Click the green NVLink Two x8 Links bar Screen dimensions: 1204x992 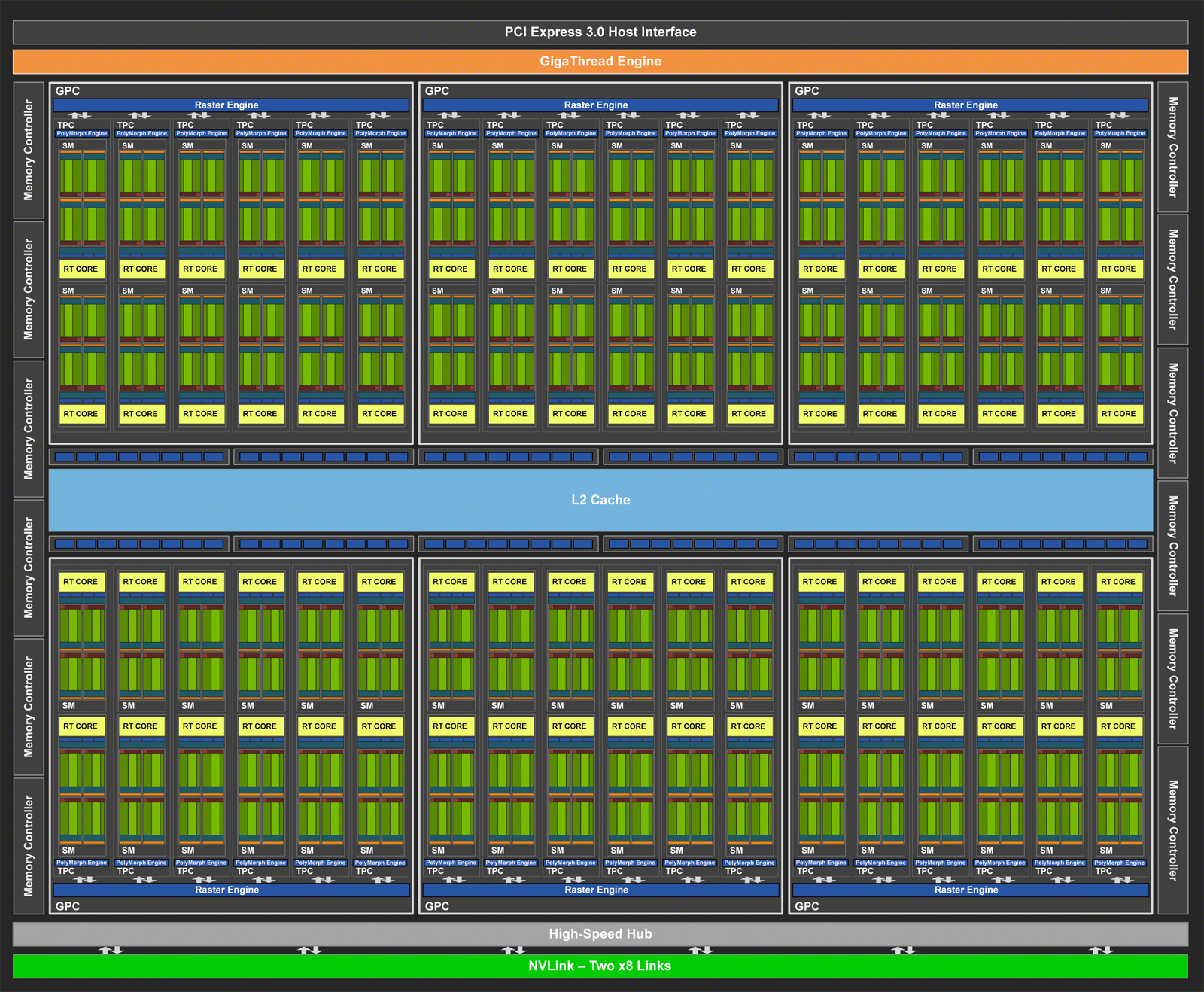(x=600, y=966)
